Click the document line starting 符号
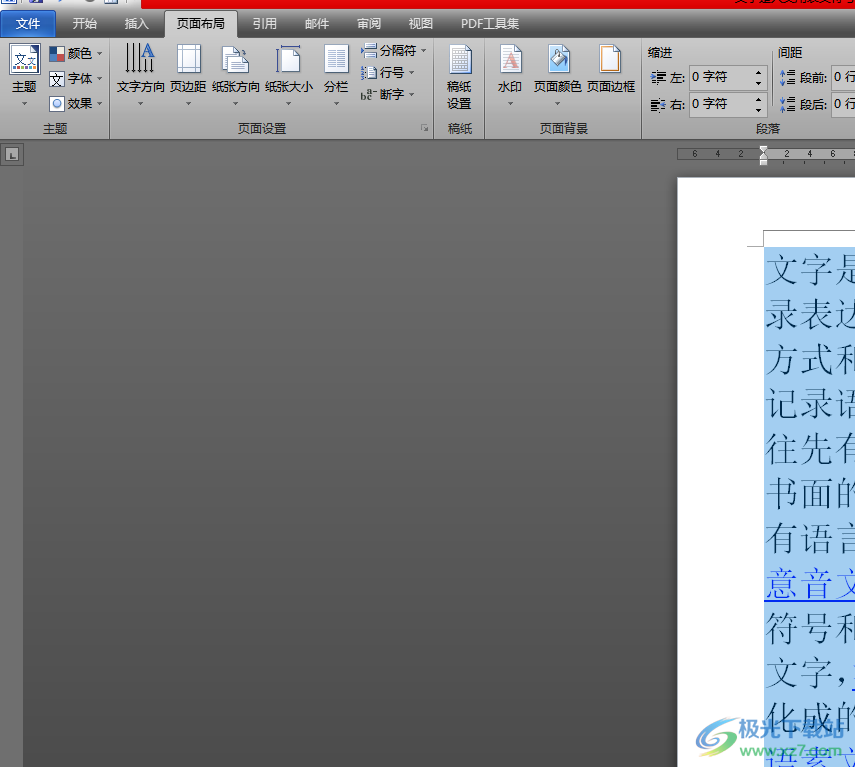 (x=810, y=629)
